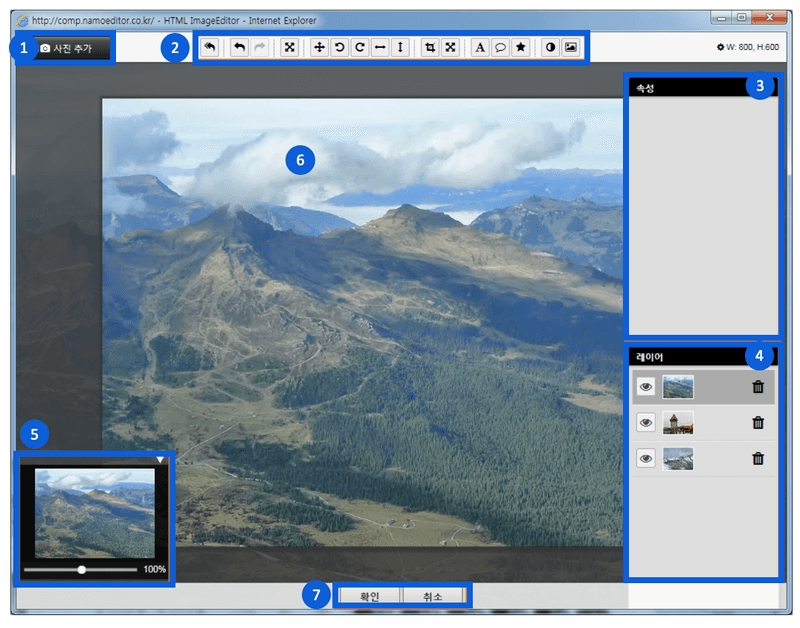Hide the top mountain layer
Screen dimensions: 800x628
click(646, 387)
